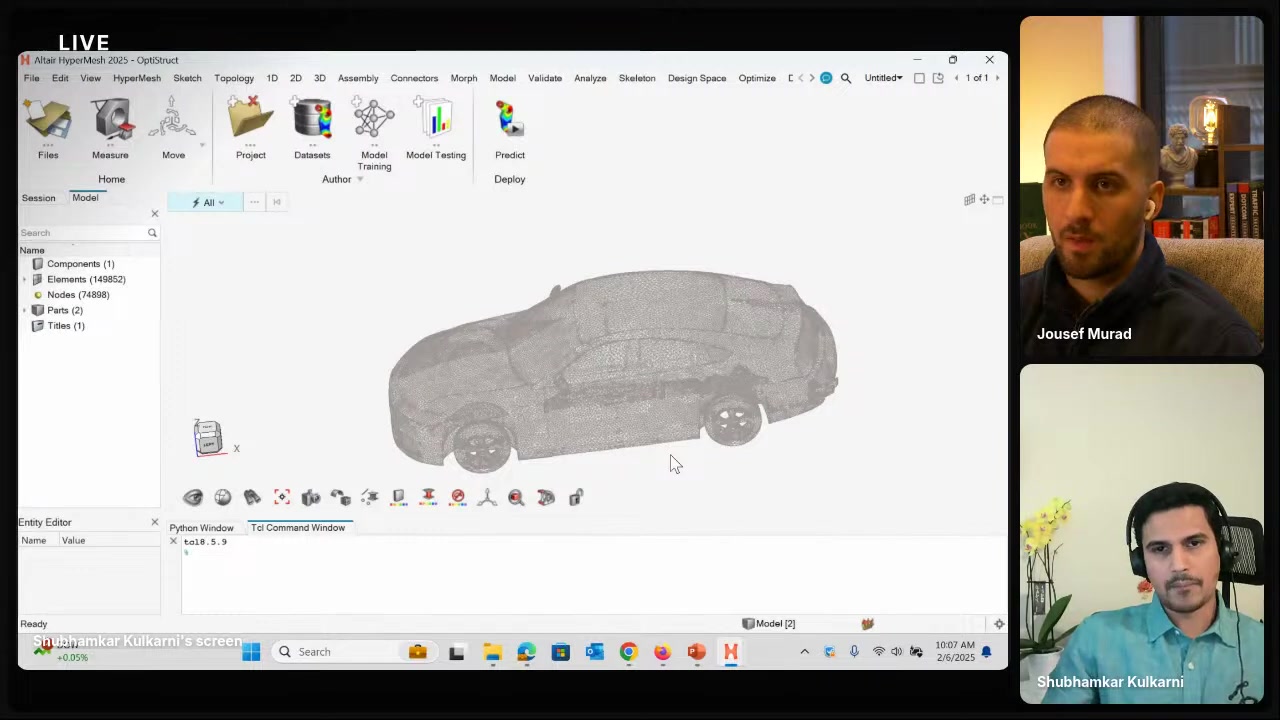This screenshot has width=1280, height=720.
Task: Select the Measure tool
Action: (x=110, y=121)
